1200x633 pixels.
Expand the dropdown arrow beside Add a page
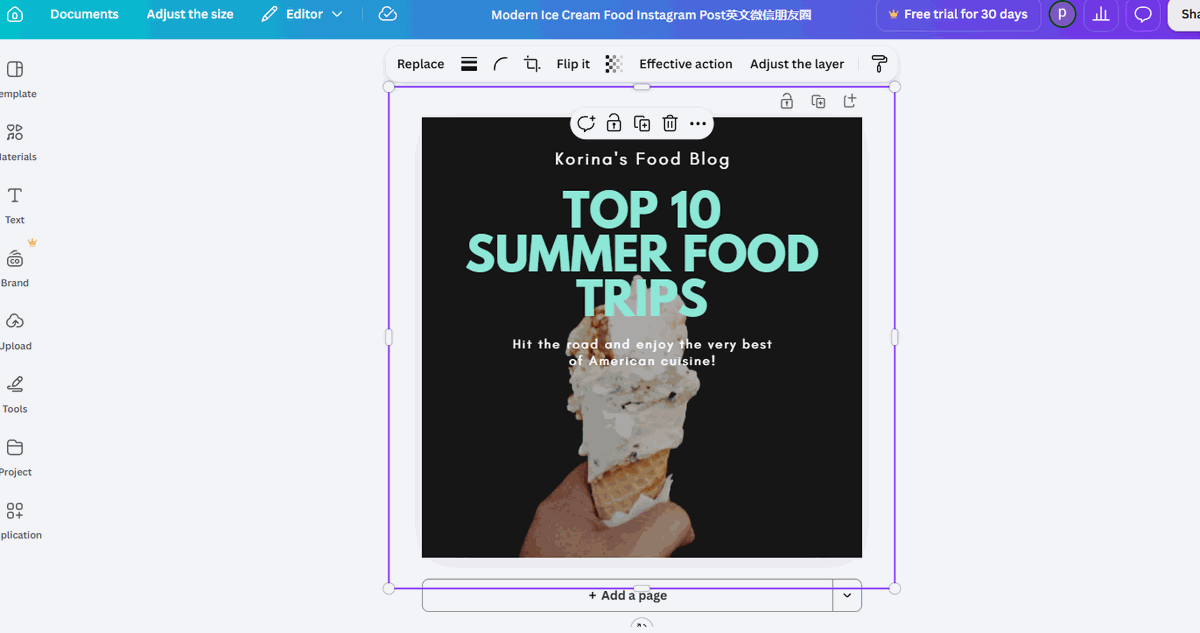[847, 595]
